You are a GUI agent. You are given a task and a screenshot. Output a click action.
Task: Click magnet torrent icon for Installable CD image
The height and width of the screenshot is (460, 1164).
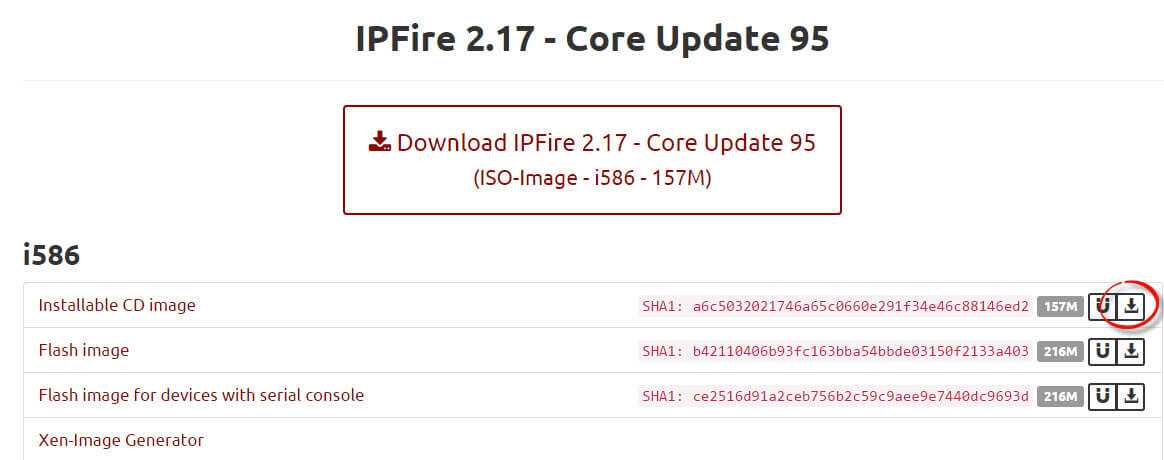click(x=1102, y=306)
